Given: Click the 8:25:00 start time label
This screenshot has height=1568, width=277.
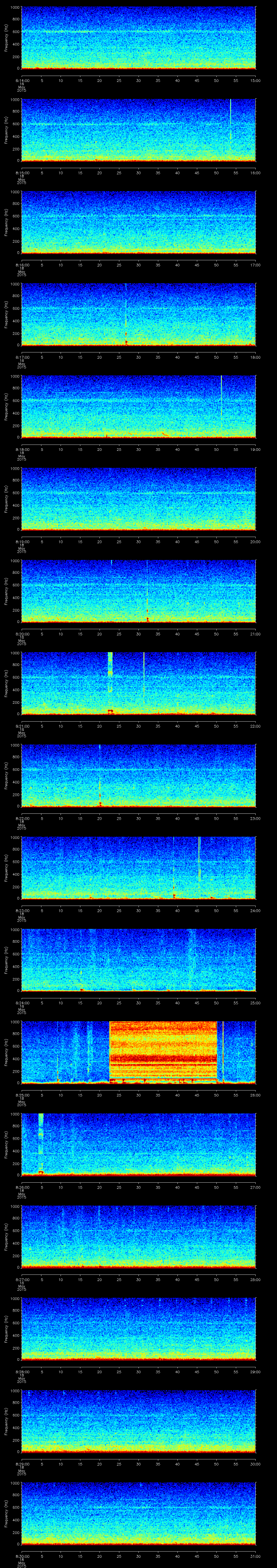Looking at the screenshot, I should (22, 1095).
